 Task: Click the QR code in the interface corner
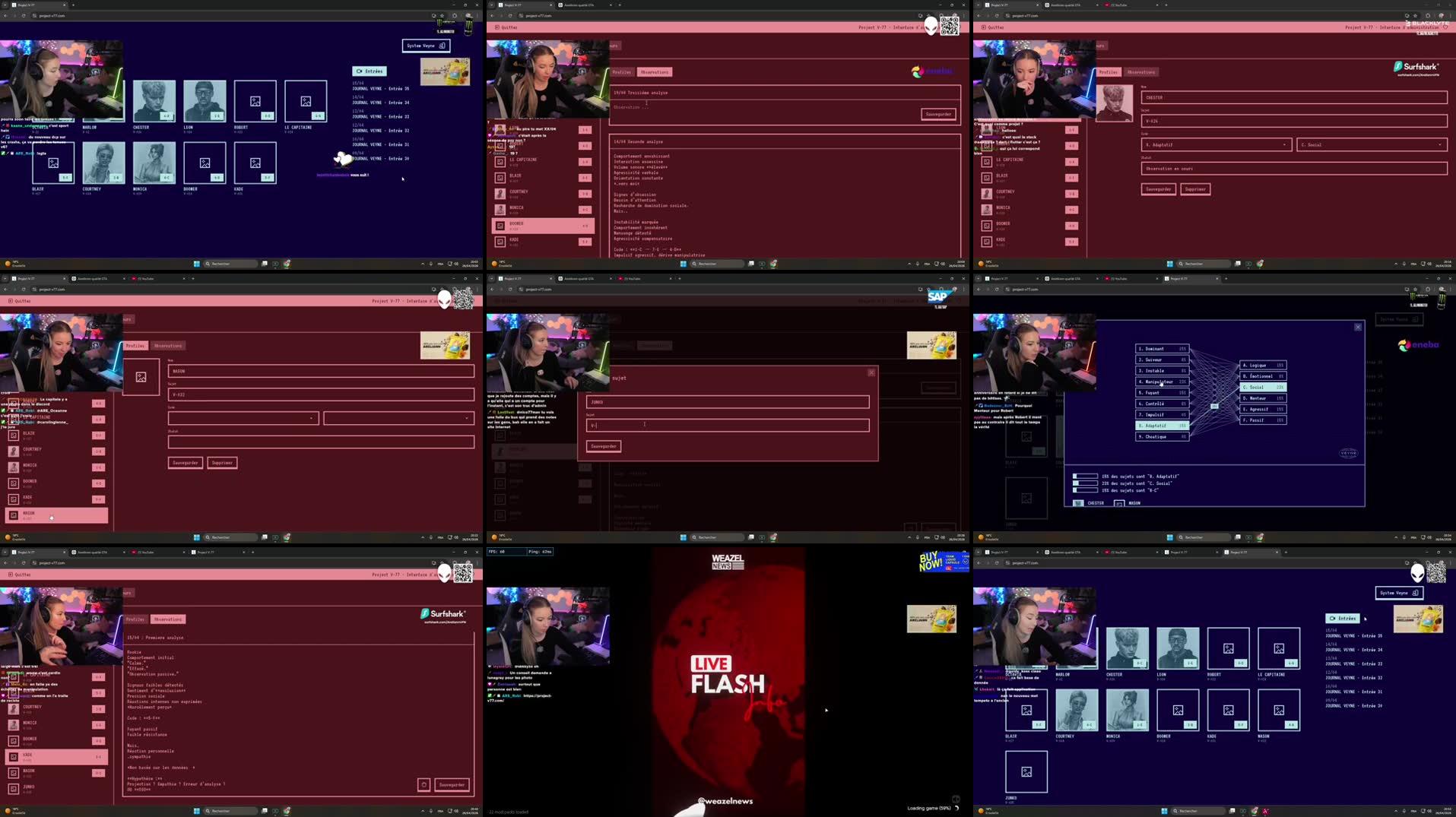1437,572
